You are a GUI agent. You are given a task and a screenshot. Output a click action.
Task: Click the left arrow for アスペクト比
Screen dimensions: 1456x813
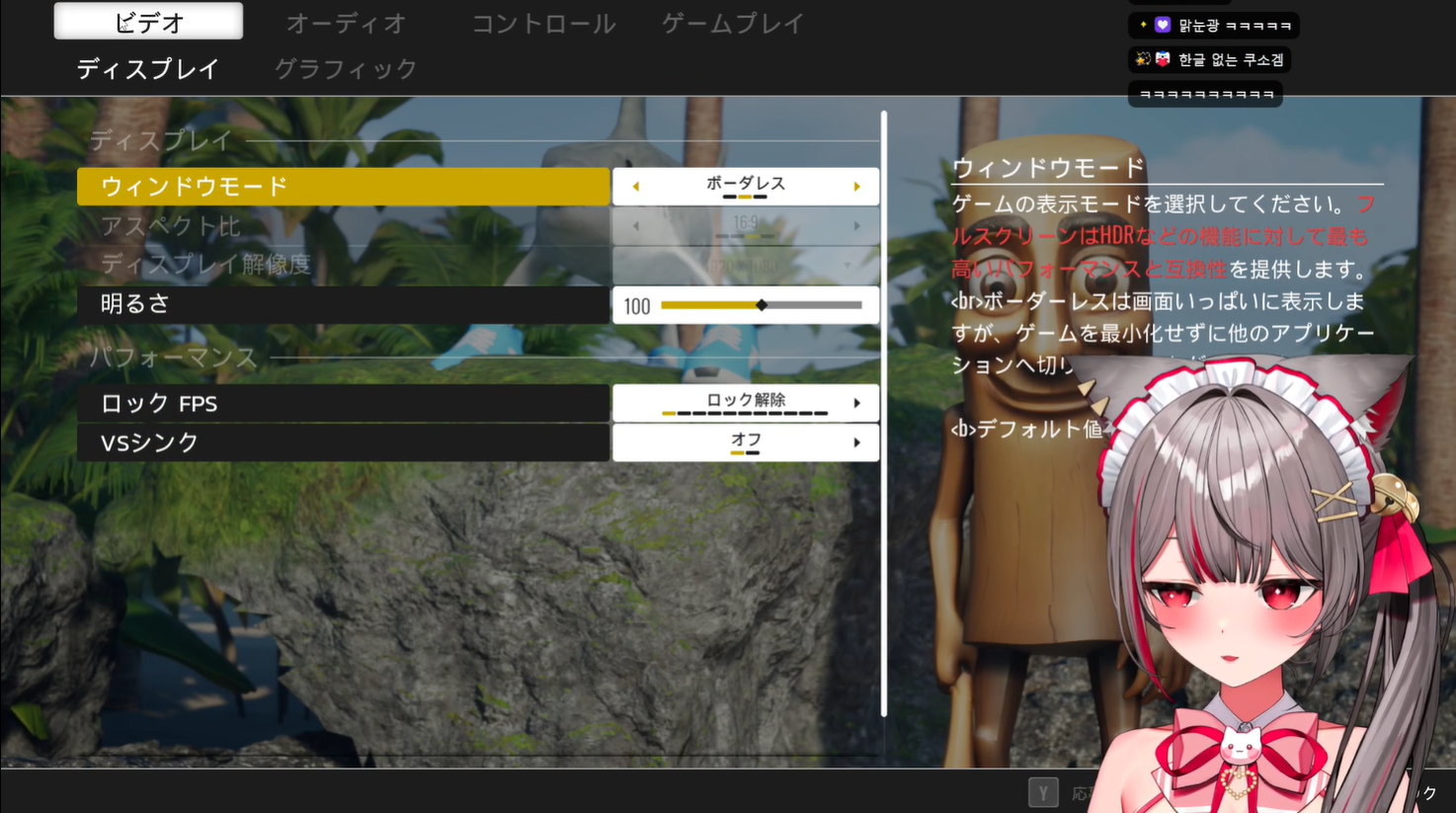[x=635, y=226]
